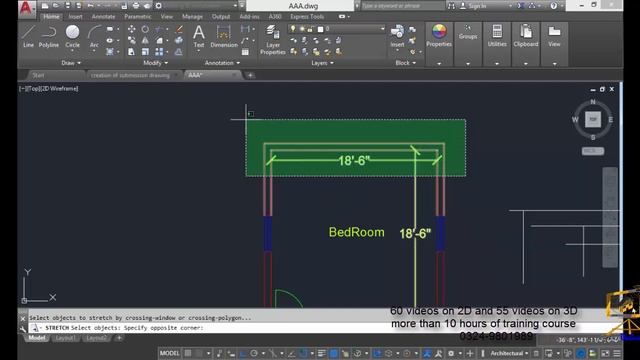
Task: Click the customization menu icon in status bar
Action: [x=617, y=353]
